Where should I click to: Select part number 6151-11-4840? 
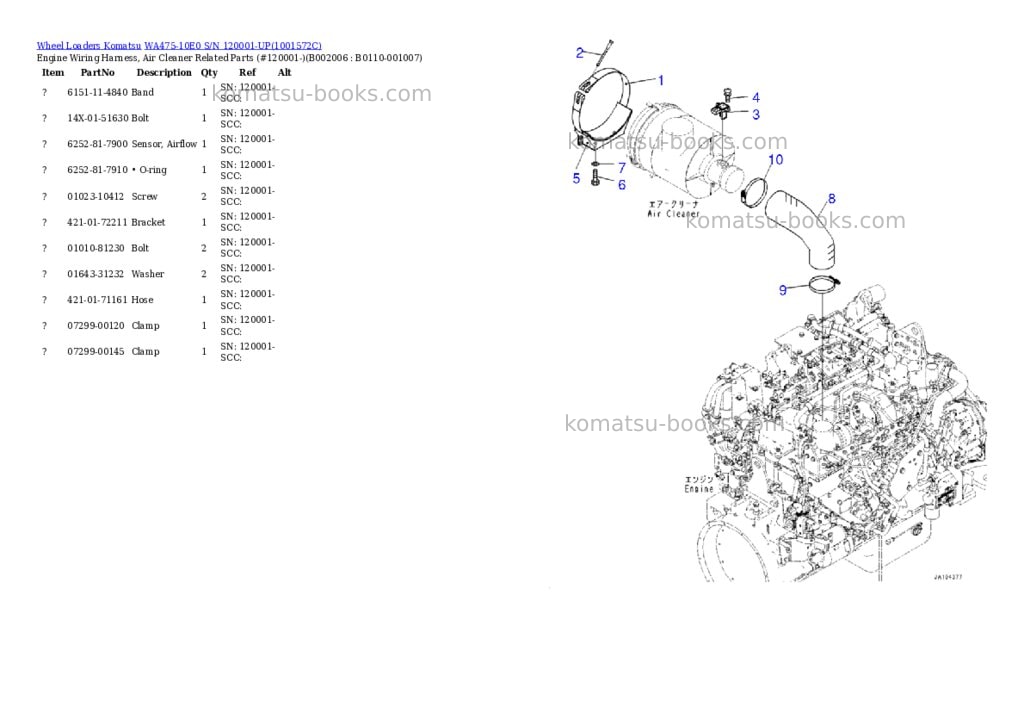[97, 92]
